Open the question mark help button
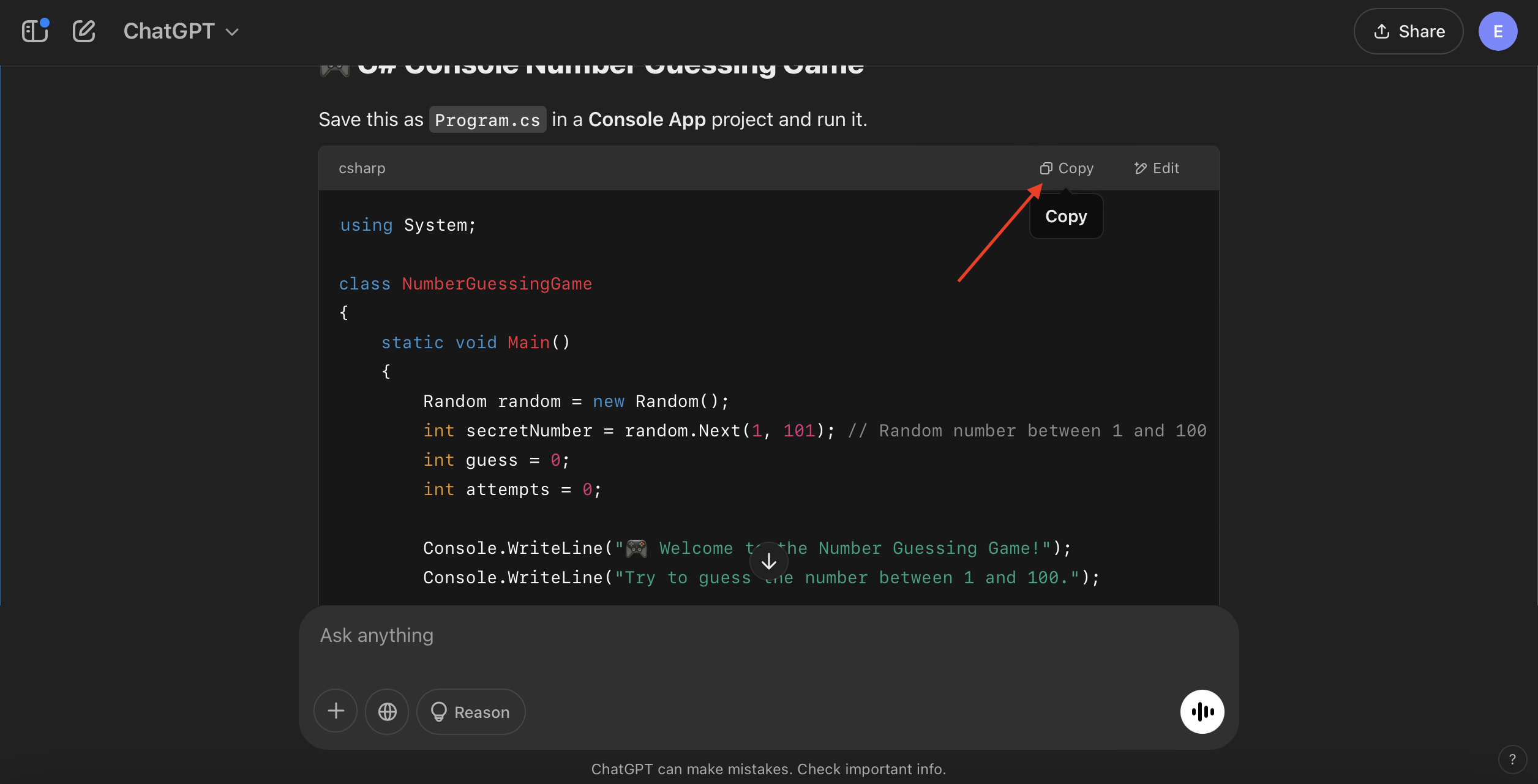This screenshot has height=784, width=1538. pyautogui.click(x=1512, y=760)
